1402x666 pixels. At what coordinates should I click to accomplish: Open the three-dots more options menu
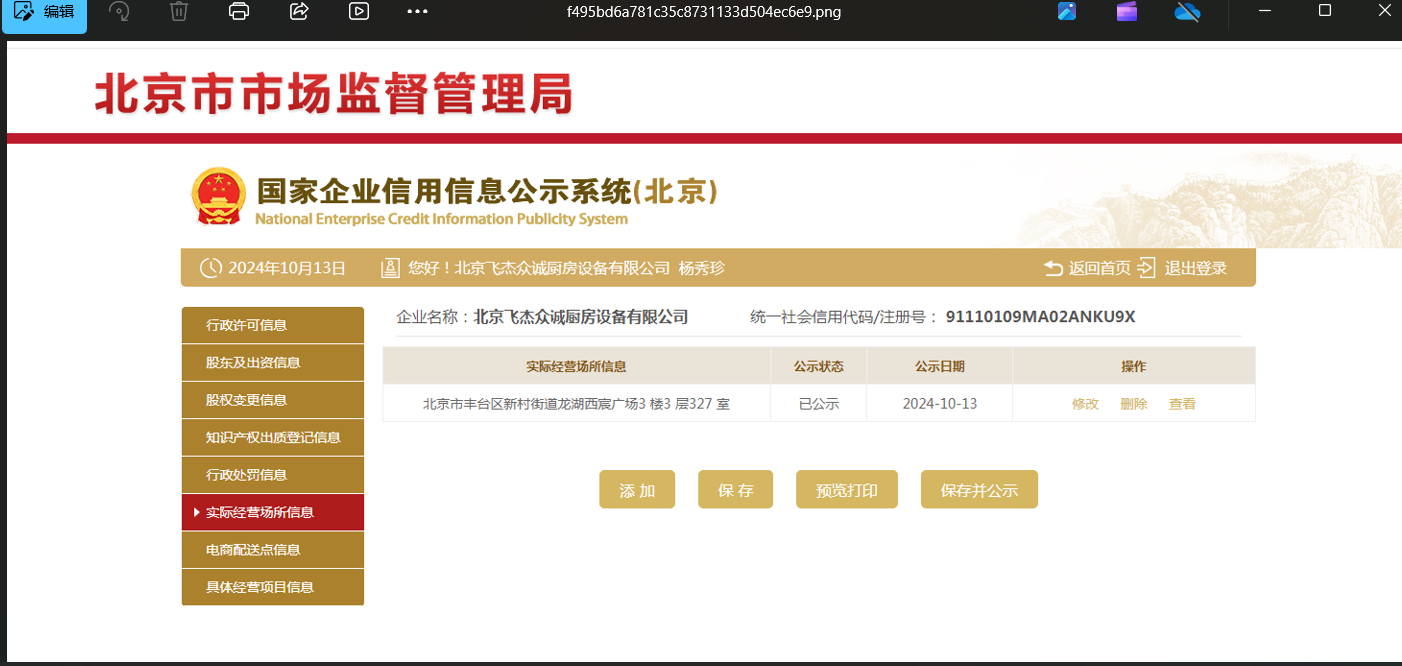pos(418,12)
